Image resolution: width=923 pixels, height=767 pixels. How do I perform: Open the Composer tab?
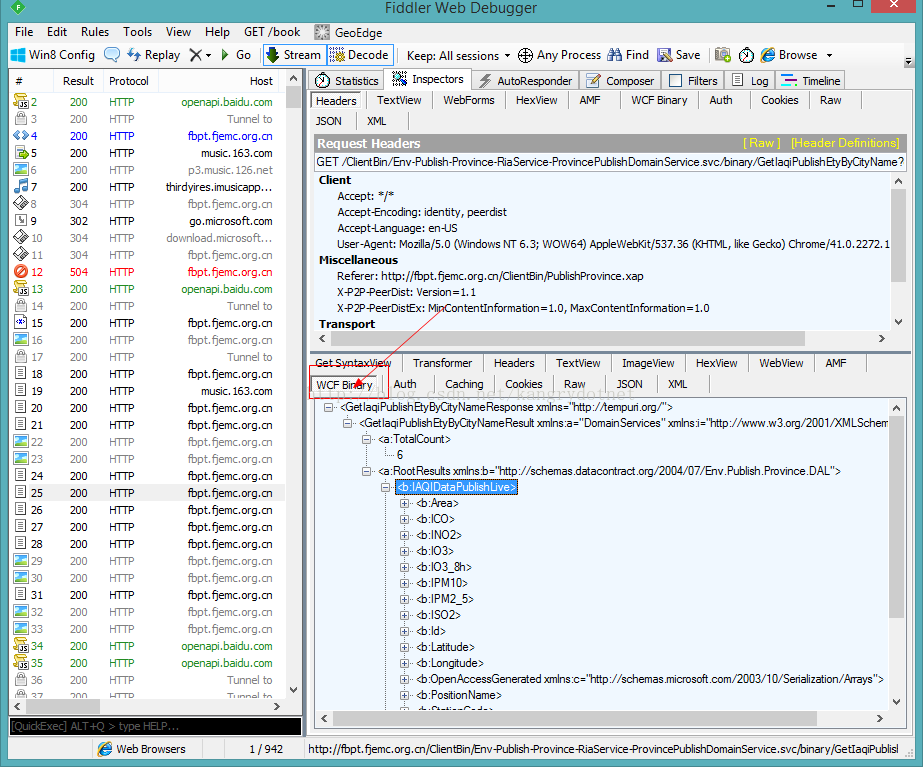pyautogui.click(x=620, y=81)
